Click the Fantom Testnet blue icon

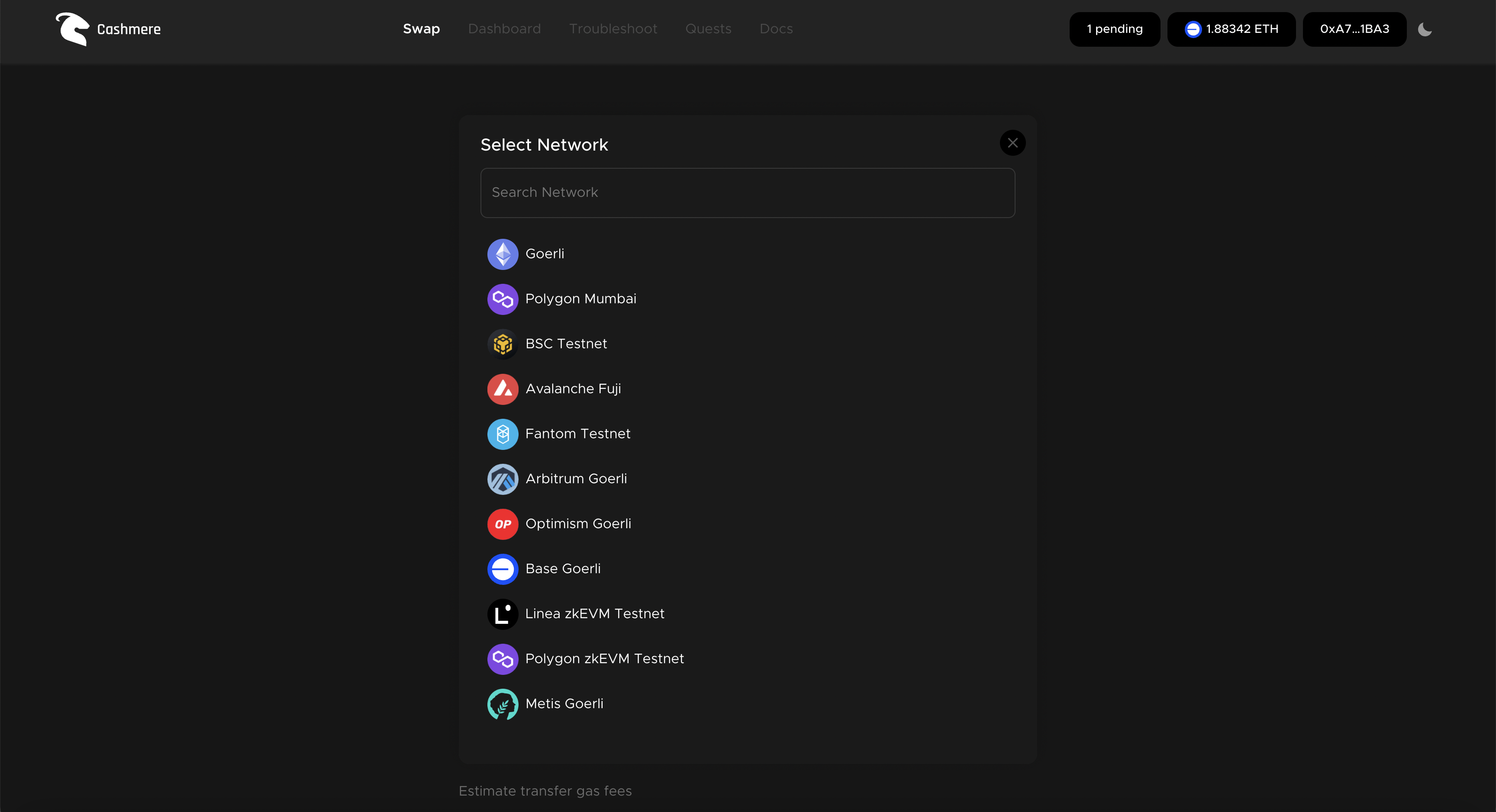point(502,434)
